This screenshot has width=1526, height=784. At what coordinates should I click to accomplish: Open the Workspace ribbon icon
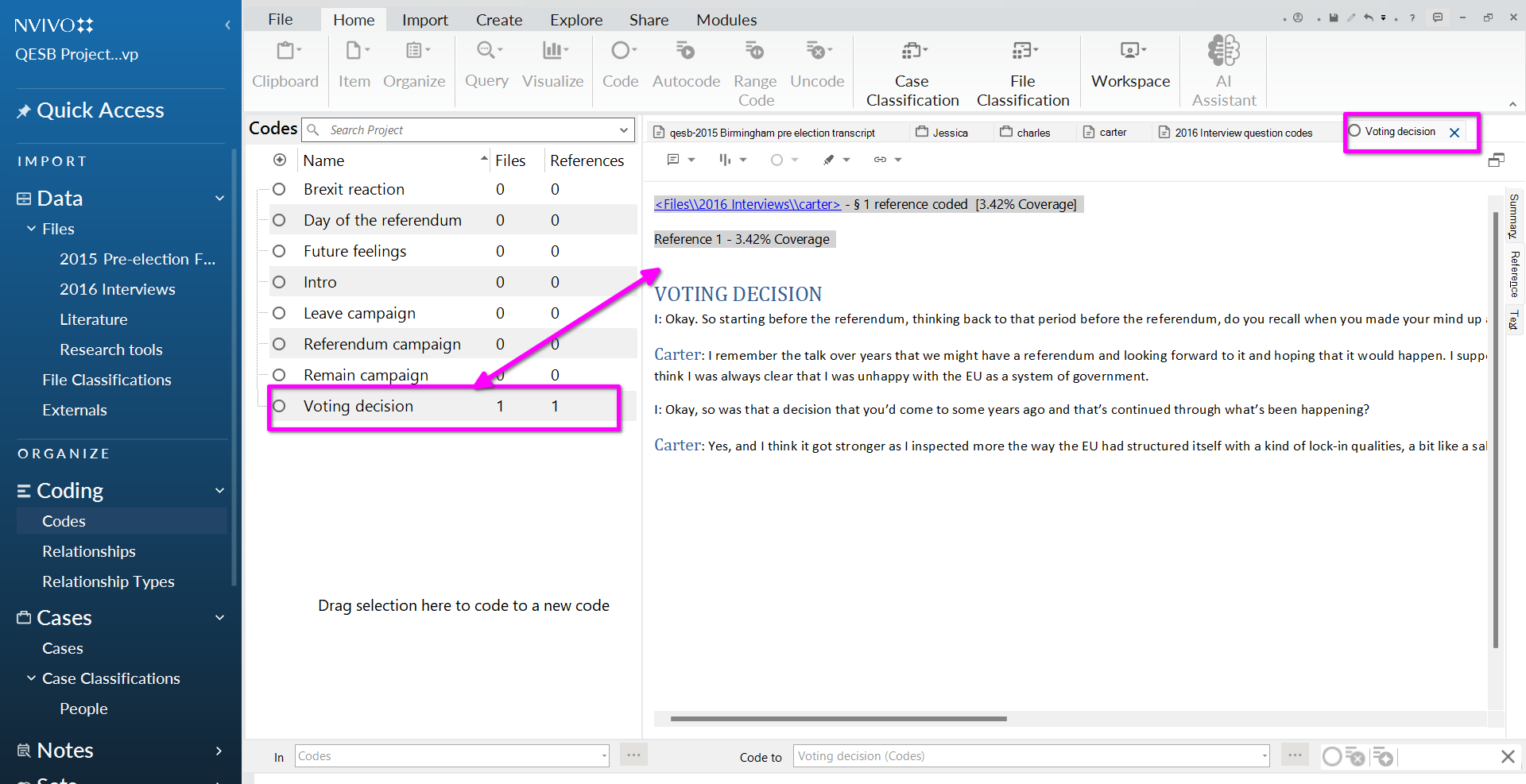(1130, 51)
